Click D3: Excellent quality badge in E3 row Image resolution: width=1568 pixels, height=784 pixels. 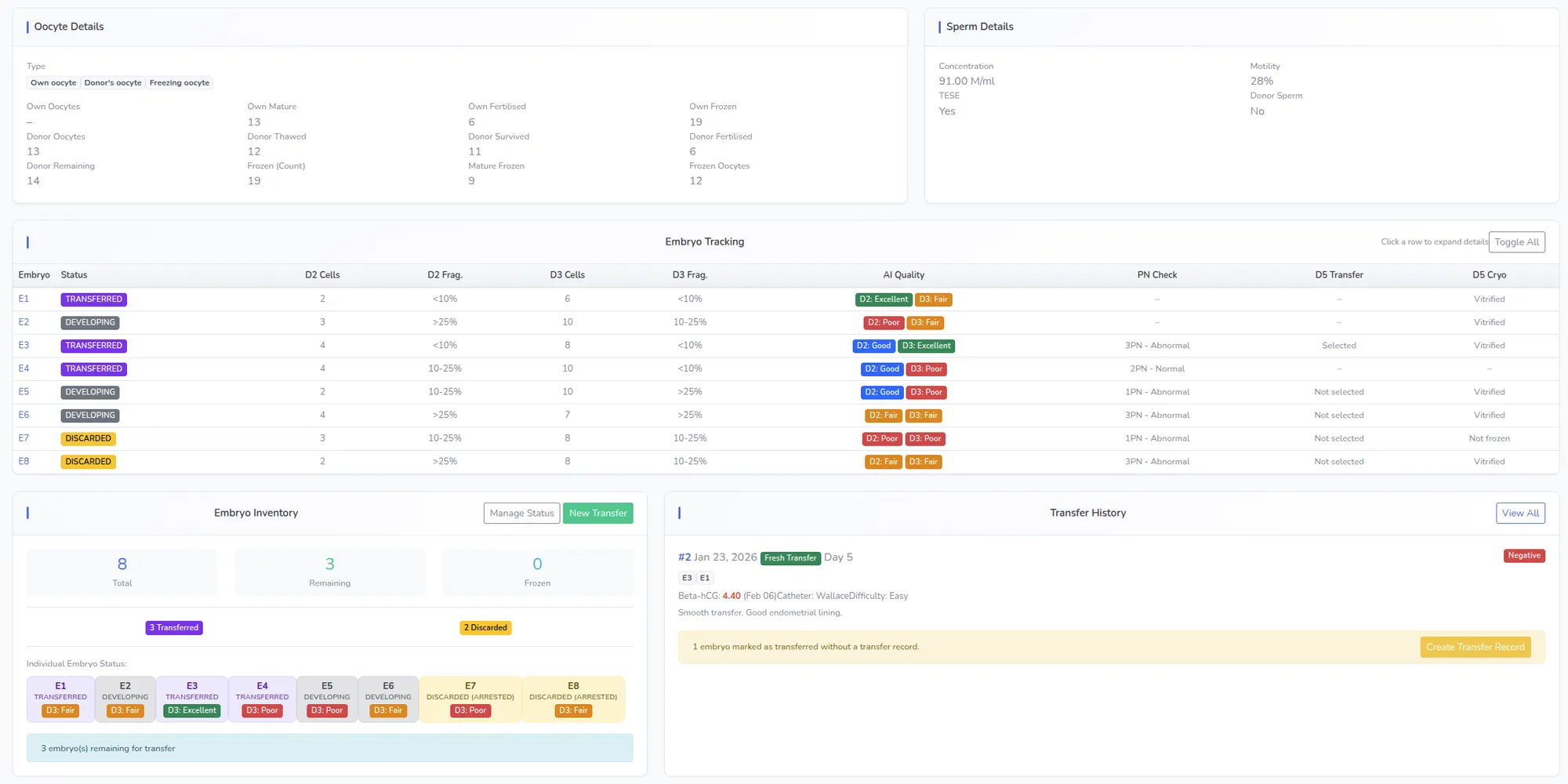[926, 346]
